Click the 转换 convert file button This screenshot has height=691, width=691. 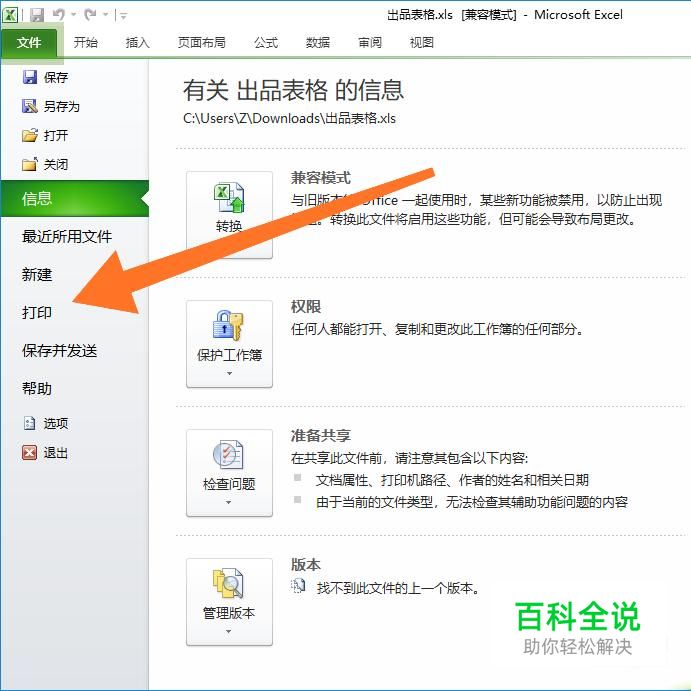coord(229,215)
